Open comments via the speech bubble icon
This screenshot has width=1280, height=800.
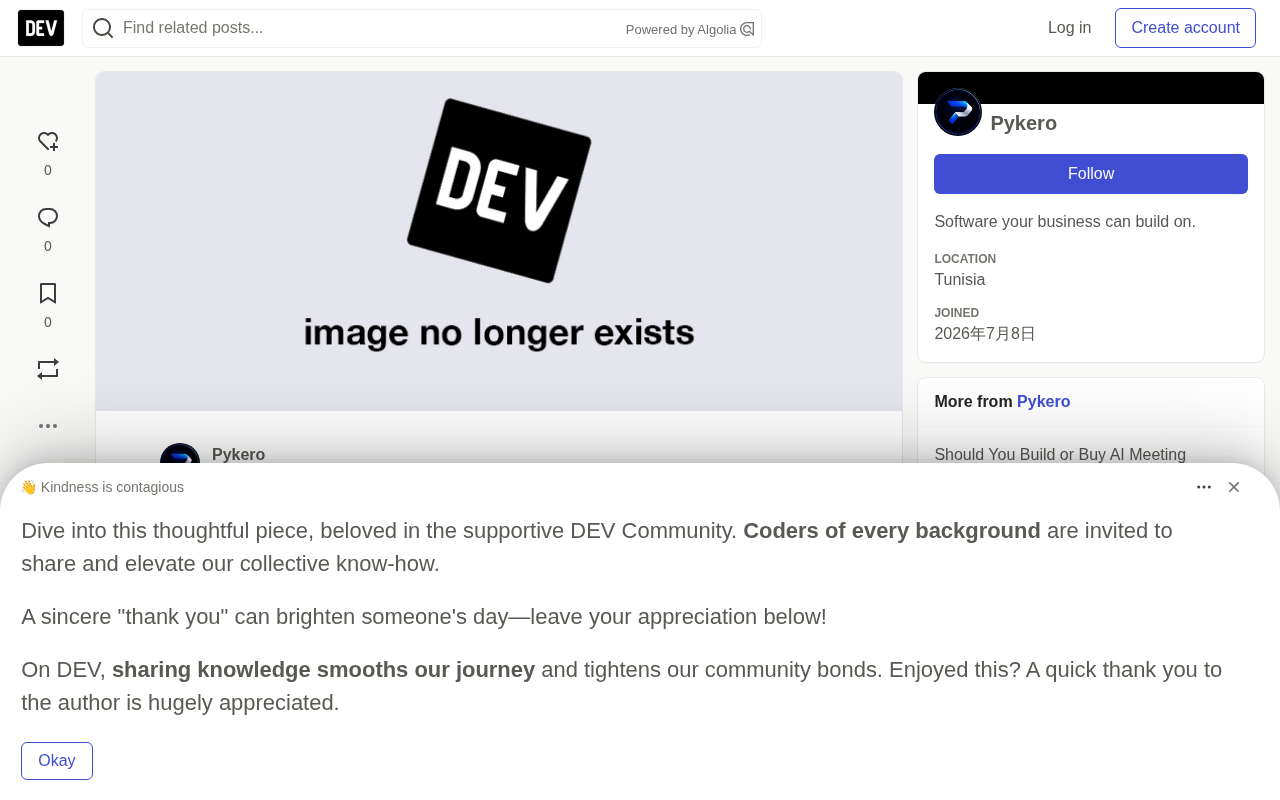[48, 218]
